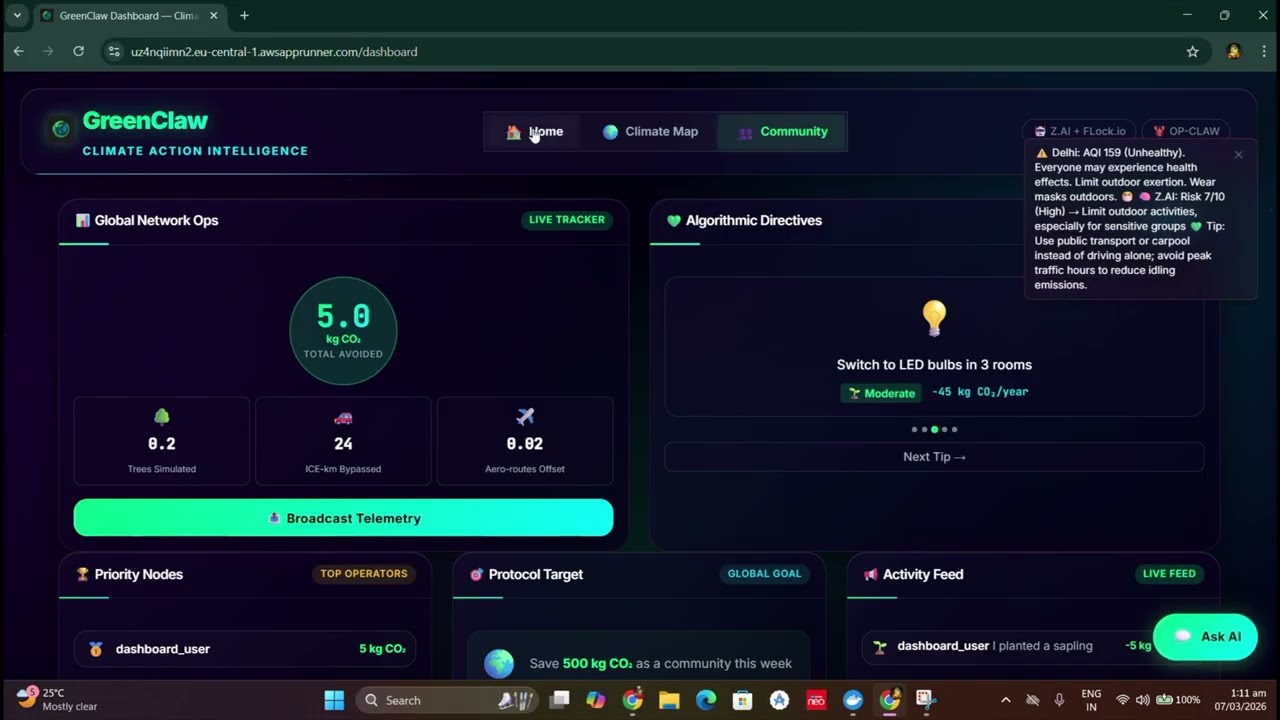Screen dimensions: 1280x720
Task: Open the Ask AI chat button
Action: click(1205, 637)
